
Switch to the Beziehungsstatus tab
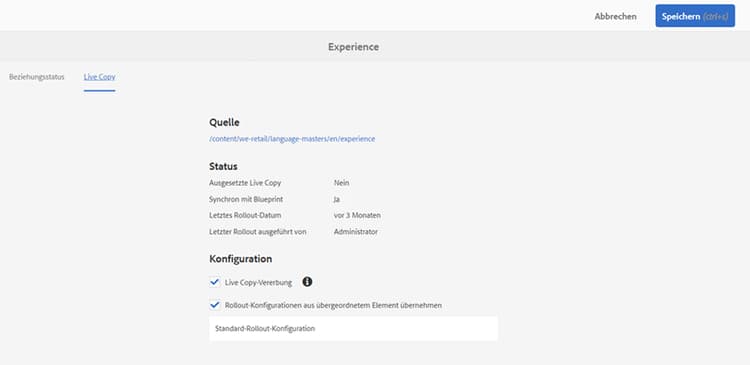(x=36, y=77)
